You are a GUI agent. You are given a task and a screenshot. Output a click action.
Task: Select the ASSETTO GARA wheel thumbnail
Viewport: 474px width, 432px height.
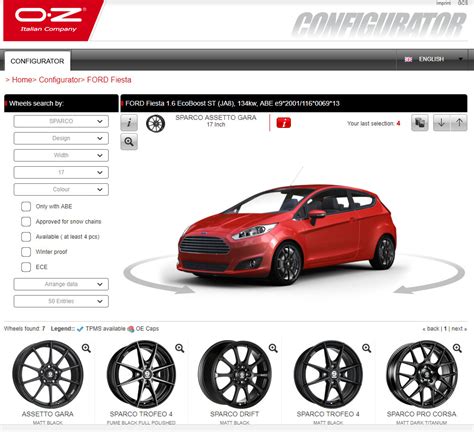[48, 374]
